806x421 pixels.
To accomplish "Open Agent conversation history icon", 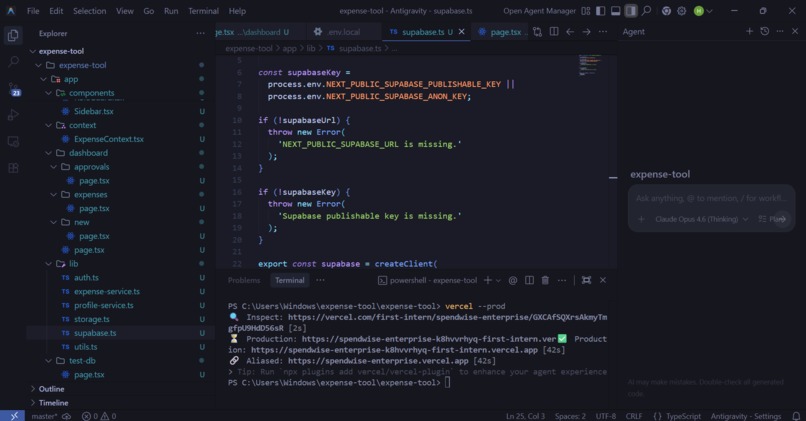I will click(765, 31).
